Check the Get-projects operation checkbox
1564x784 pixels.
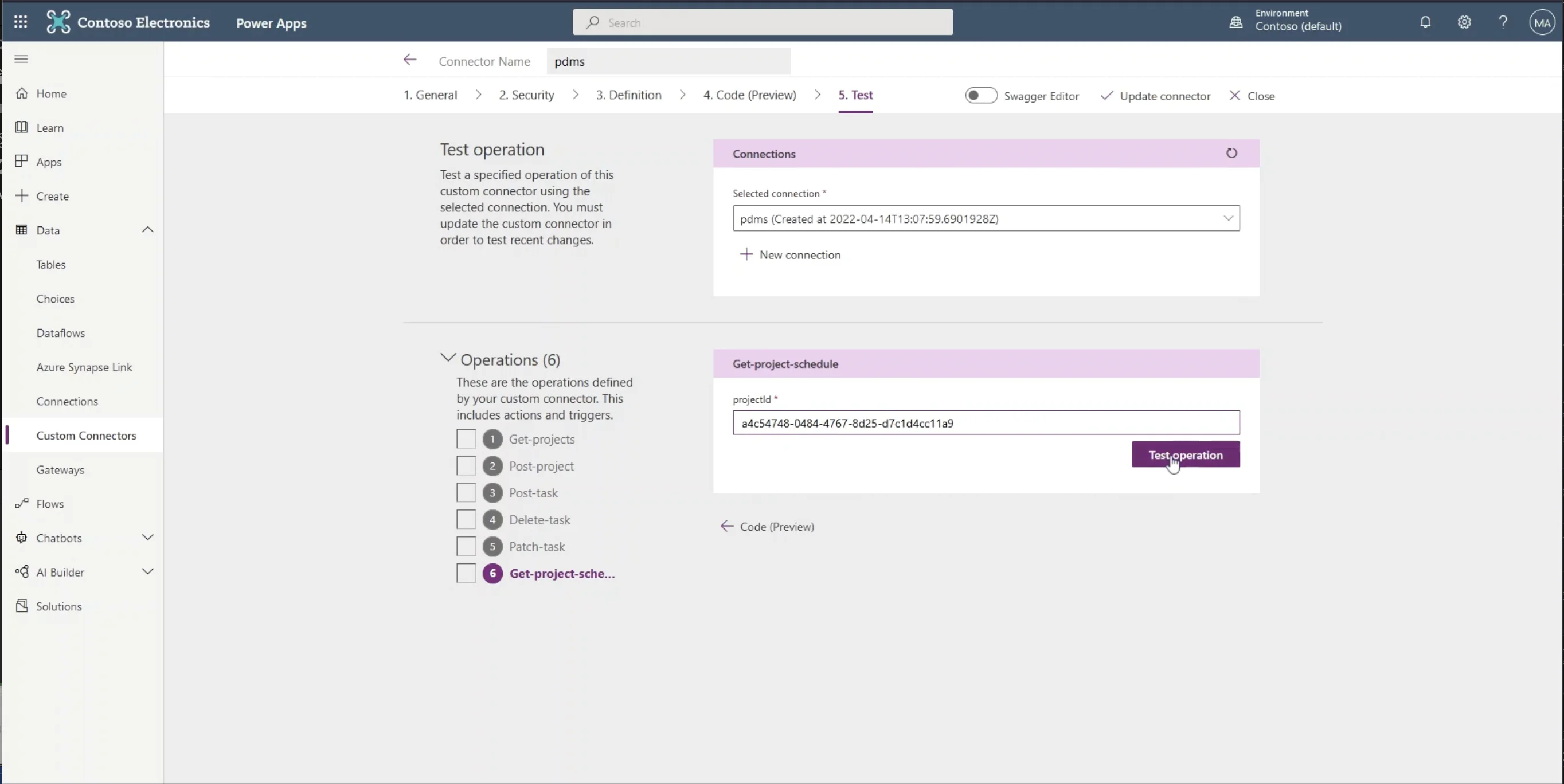tap(466, 439)
